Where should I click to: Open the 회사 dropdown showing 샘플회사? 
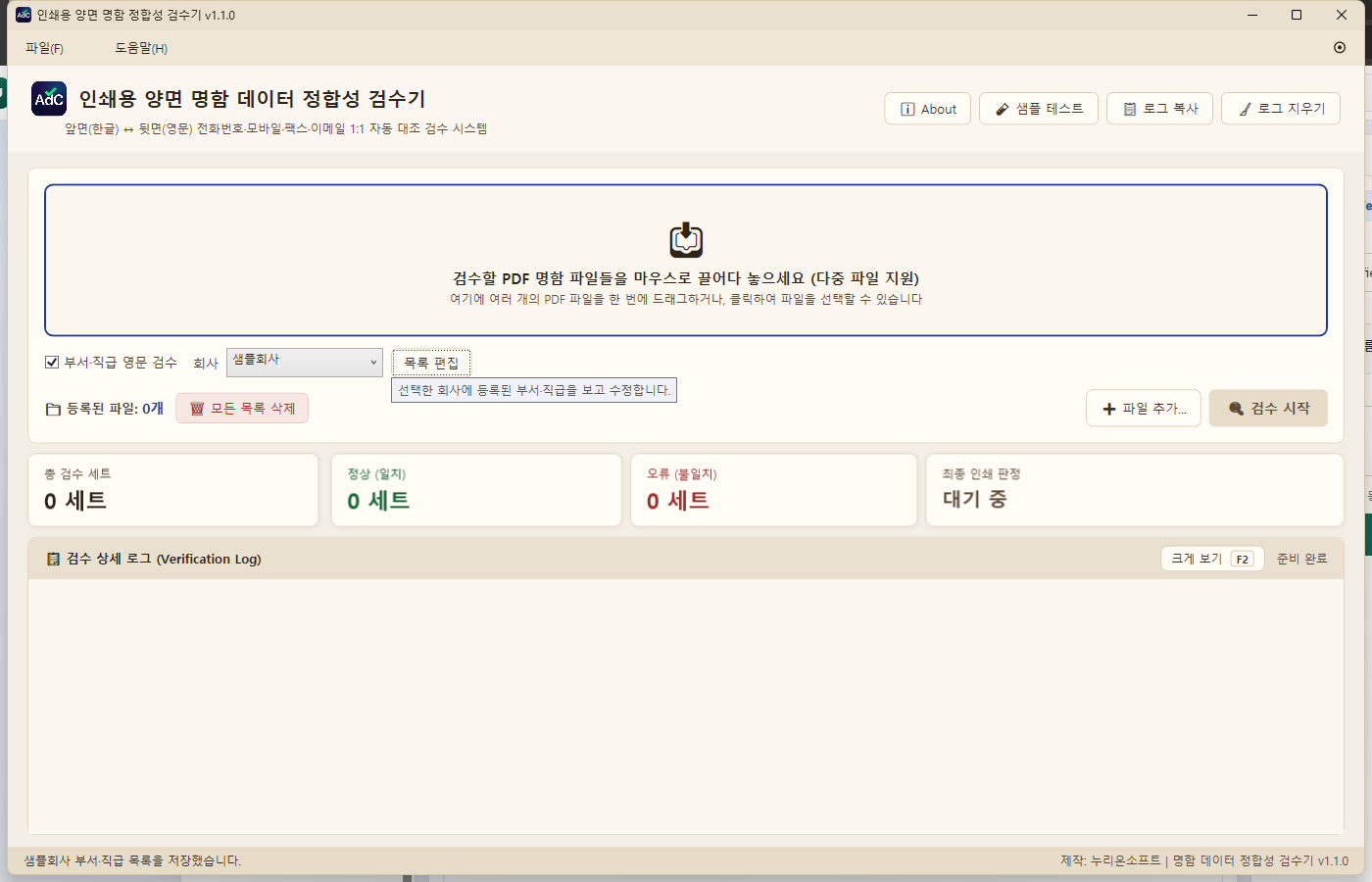(305, 362)
